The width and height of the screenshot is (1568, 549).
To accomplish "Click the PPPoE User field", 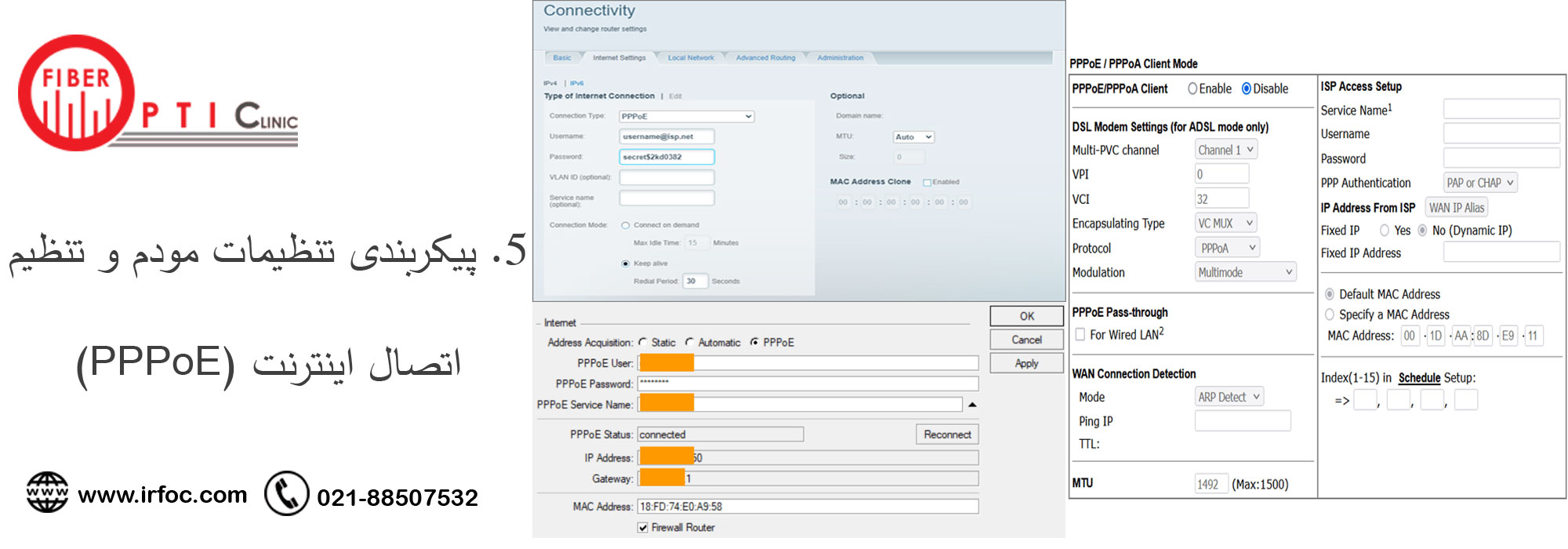I will (808, 363).
